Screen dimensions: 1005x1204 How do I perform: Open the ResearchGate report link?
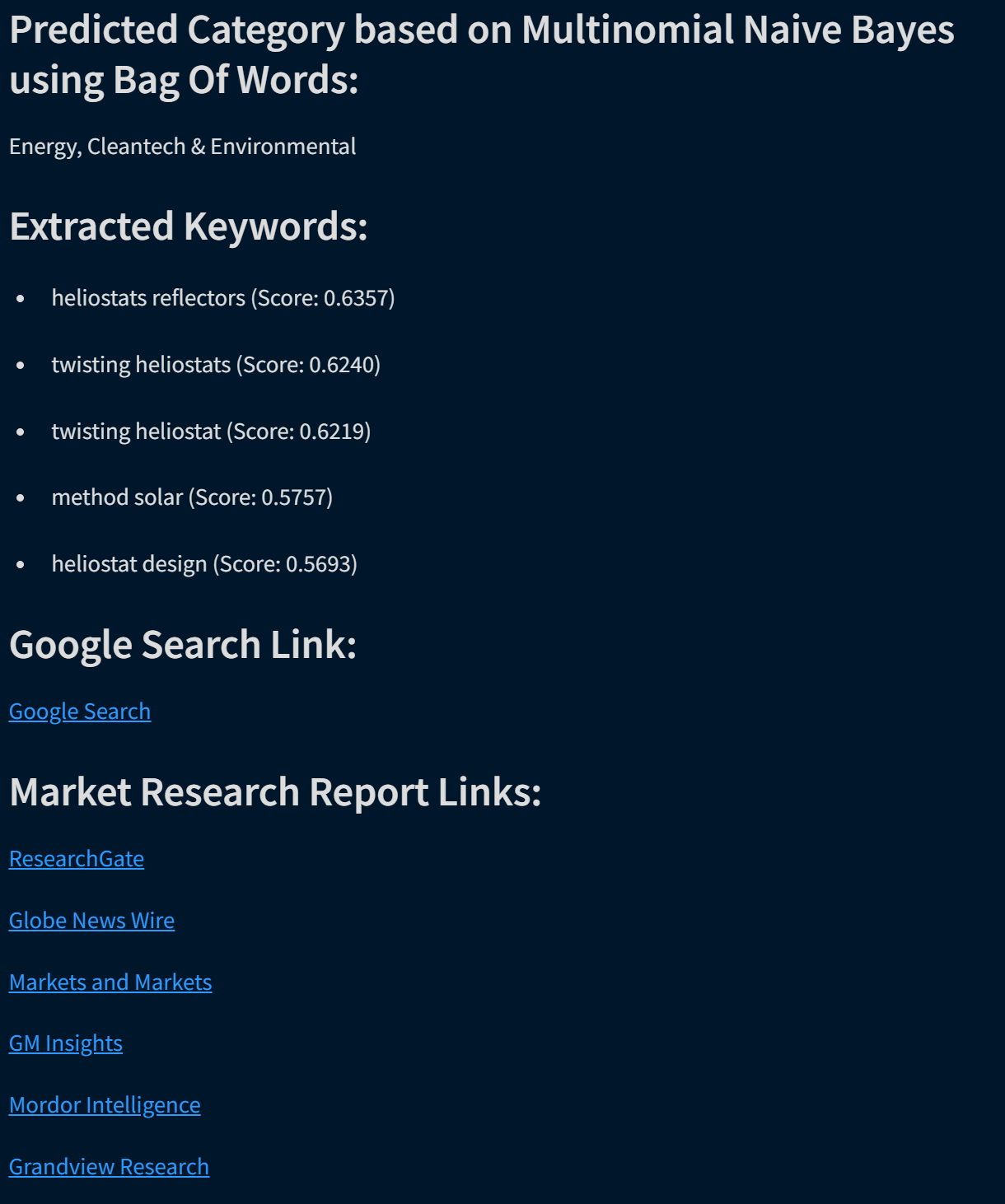tap(77, 859)
